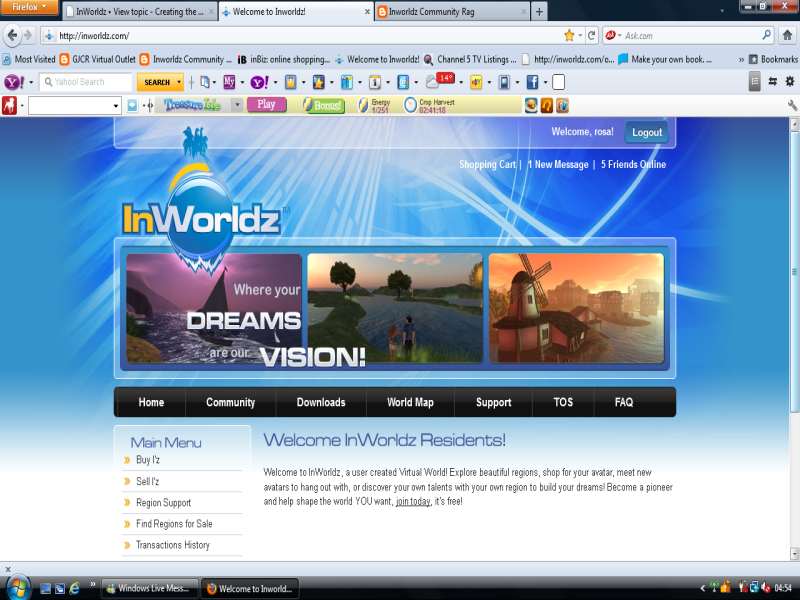Screen dimensions: 800x600
Task: Click the Zynga dog logo icon
Action: [x=9, y=106]
